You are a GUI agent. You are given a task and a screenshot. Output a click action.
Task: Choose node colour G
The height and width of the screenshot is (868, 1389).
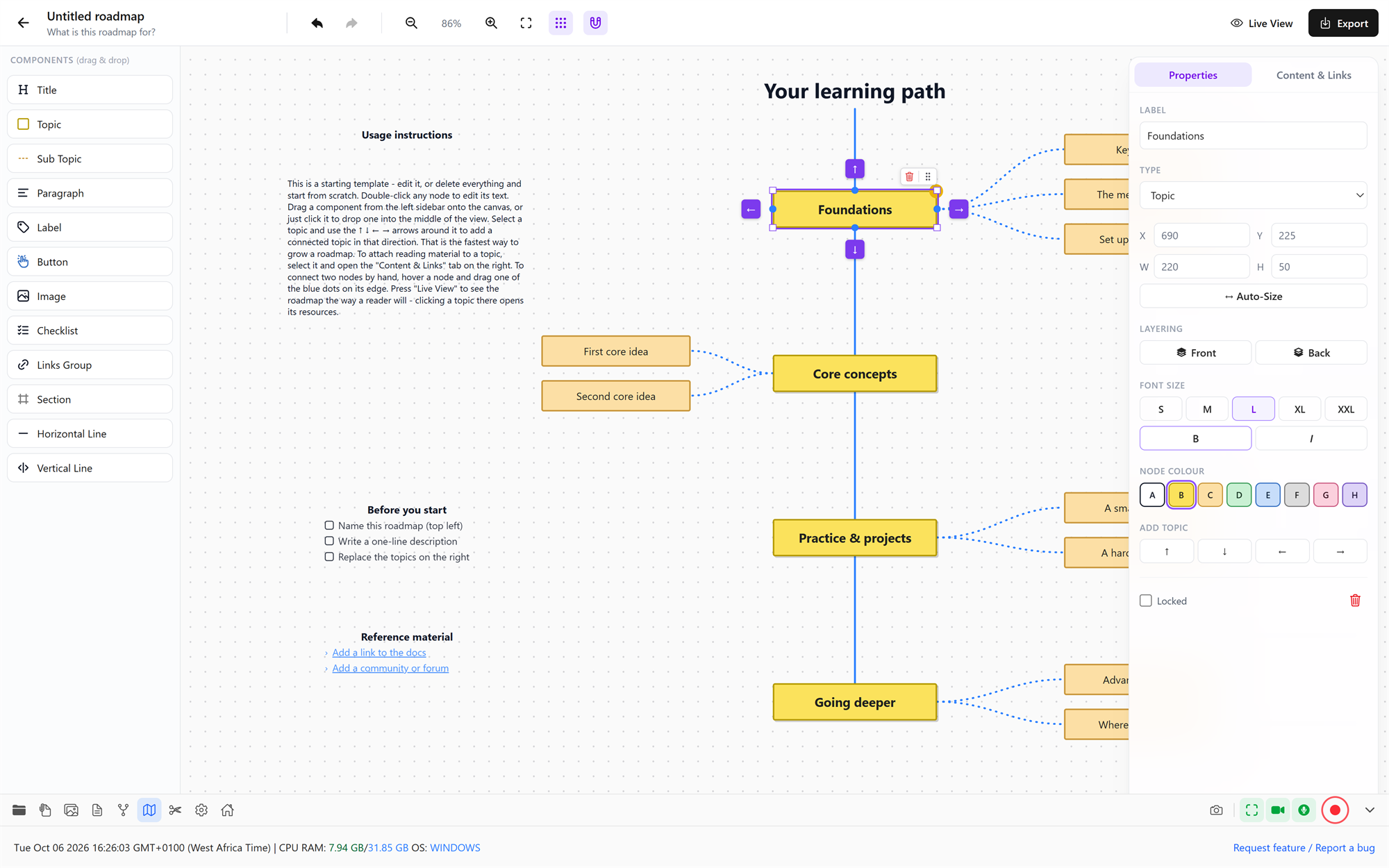1325,495
